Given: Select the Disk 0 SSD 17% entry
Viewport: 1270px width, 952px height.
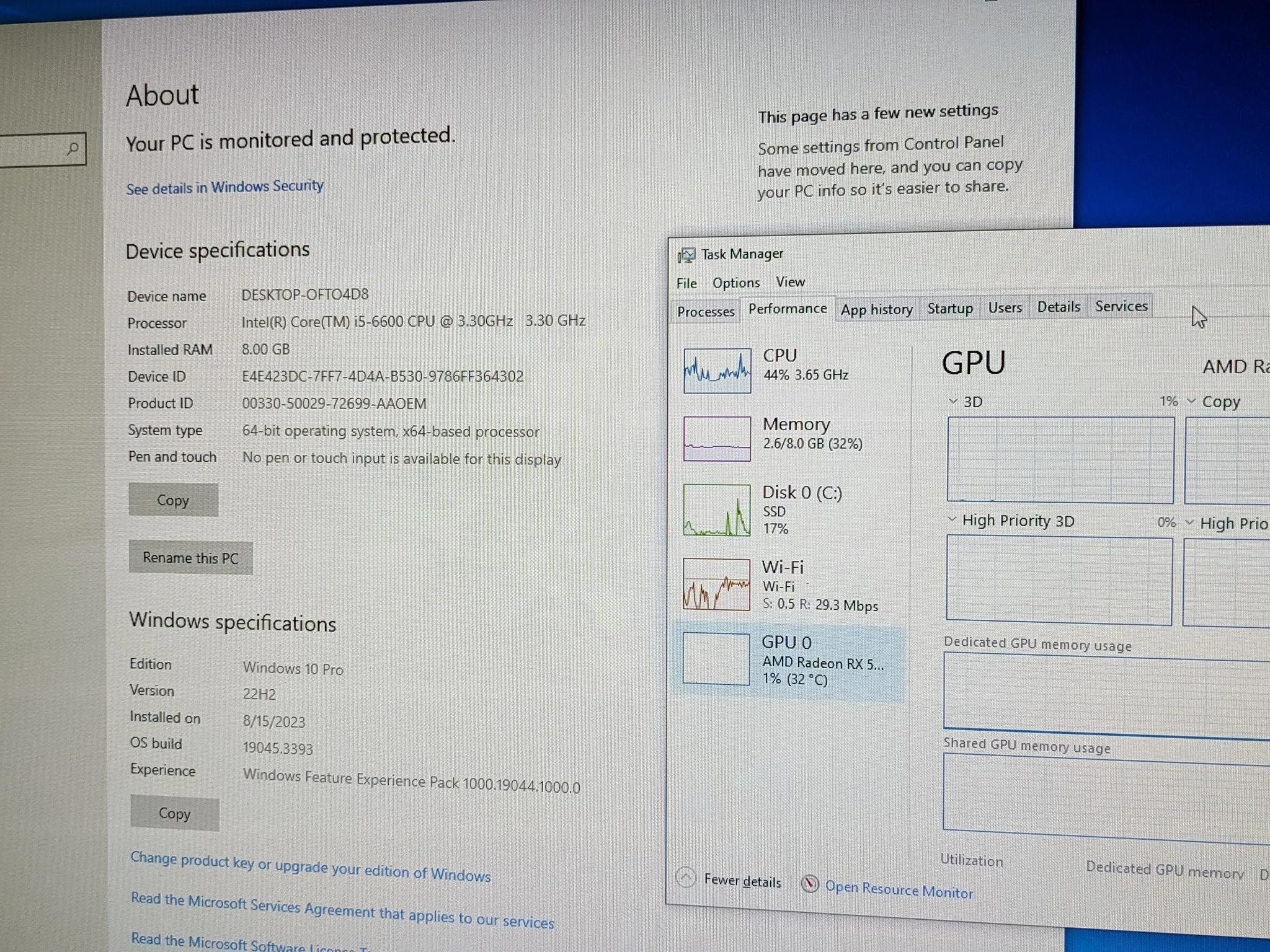Looking at the screenshot, I should 788,510.
